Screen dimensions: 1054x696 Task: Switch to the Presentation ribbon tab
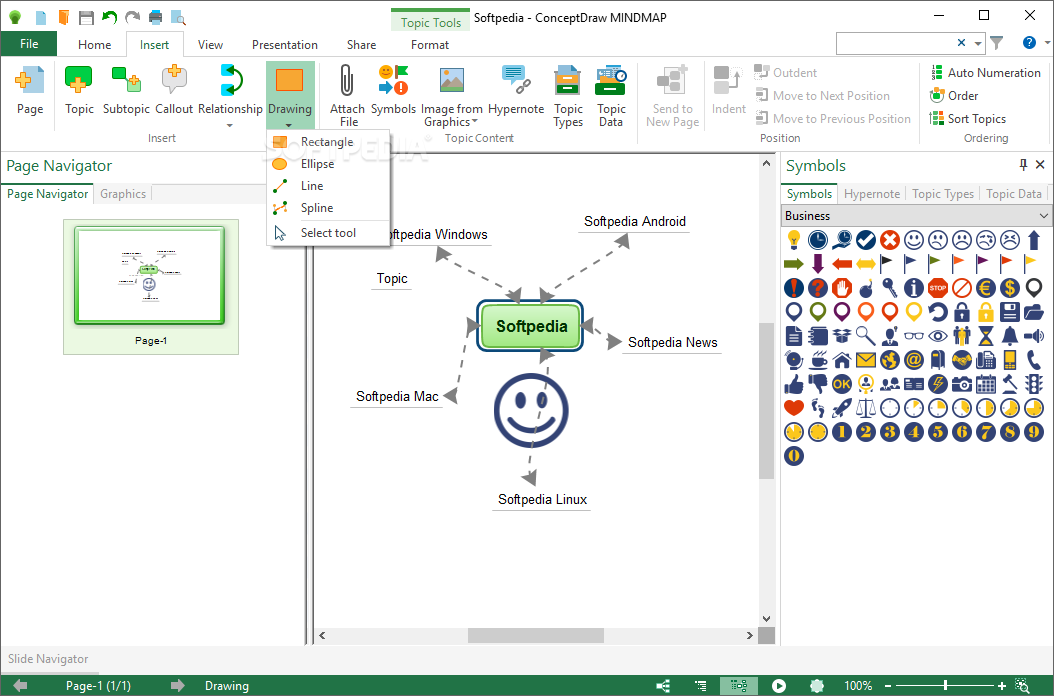285,44
